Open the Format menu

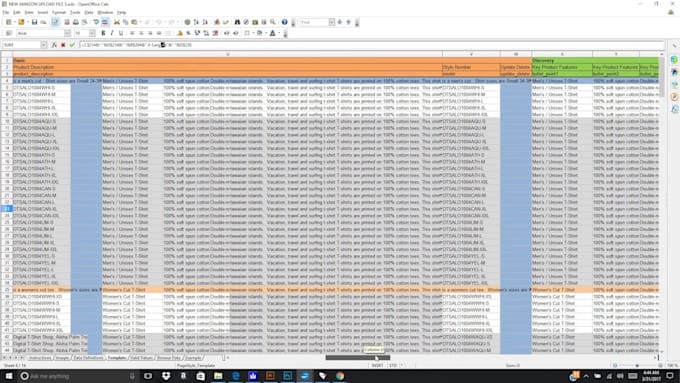click(x=59, y=13)
